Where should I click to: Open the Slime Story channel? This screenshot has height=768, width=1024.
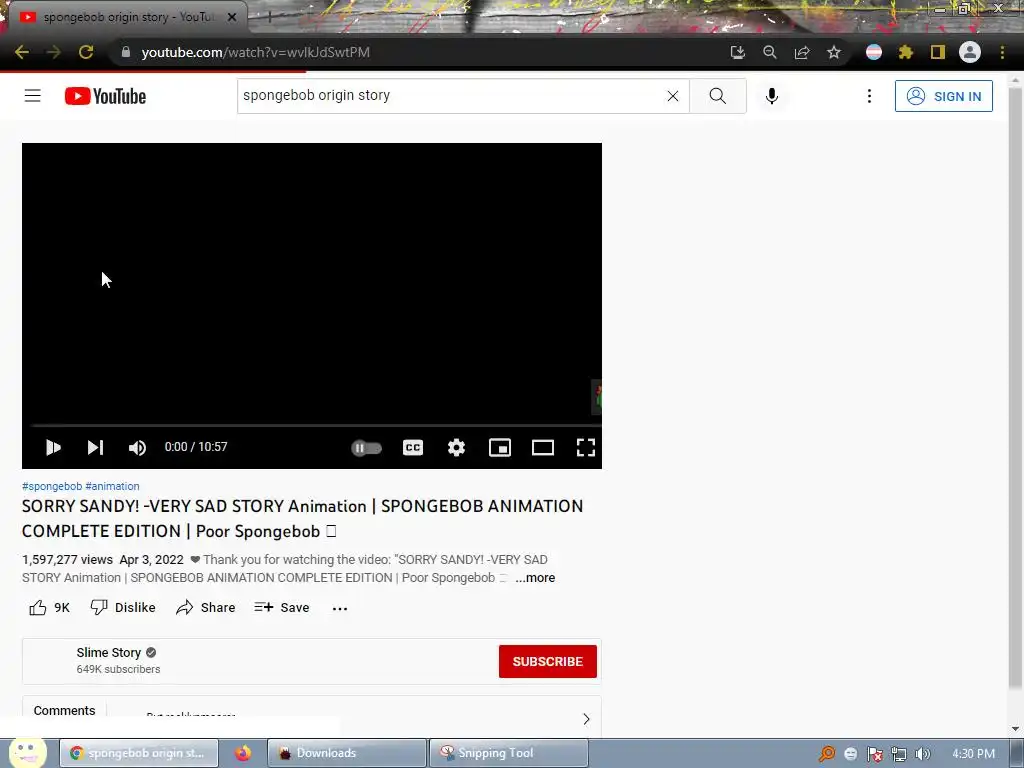pos(108,652)
